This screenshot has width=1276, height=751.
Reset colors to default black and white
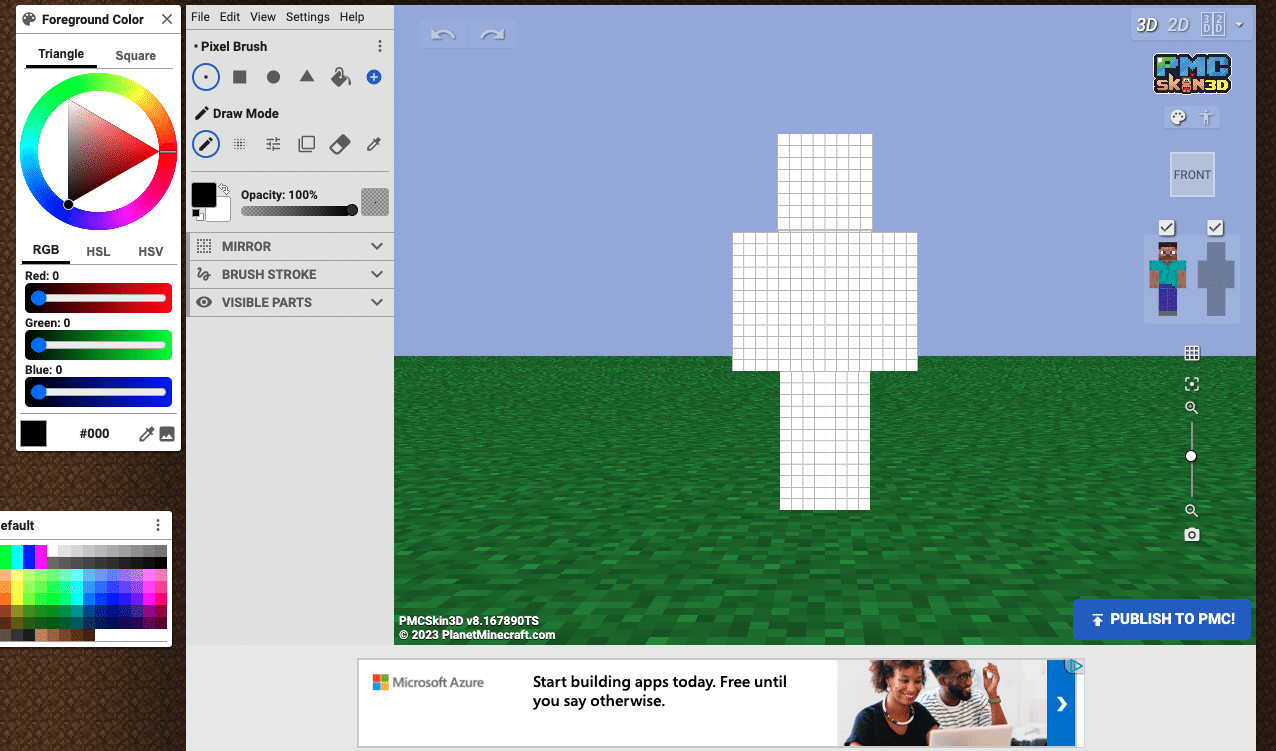[198, 214]
